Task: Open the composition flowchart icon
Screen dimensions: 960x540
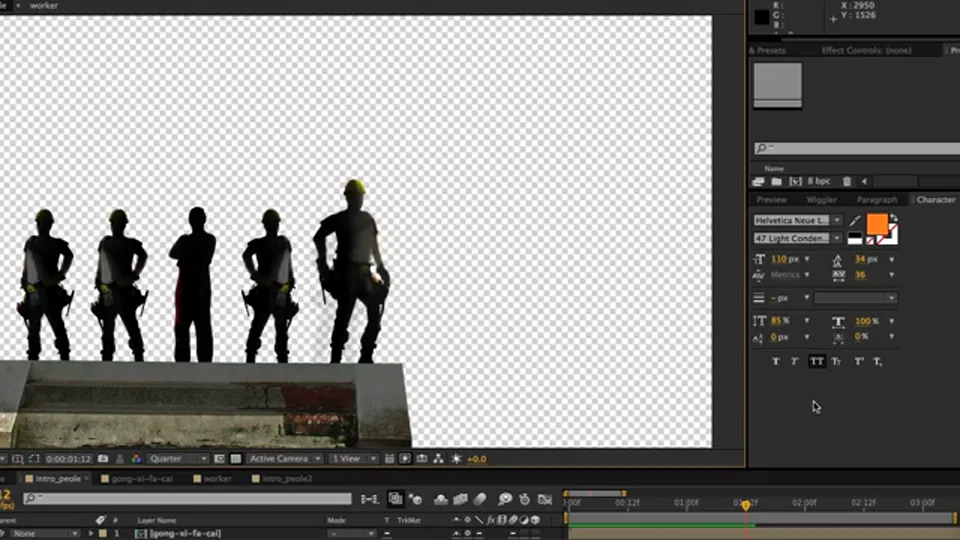Action: click(438, 459)
